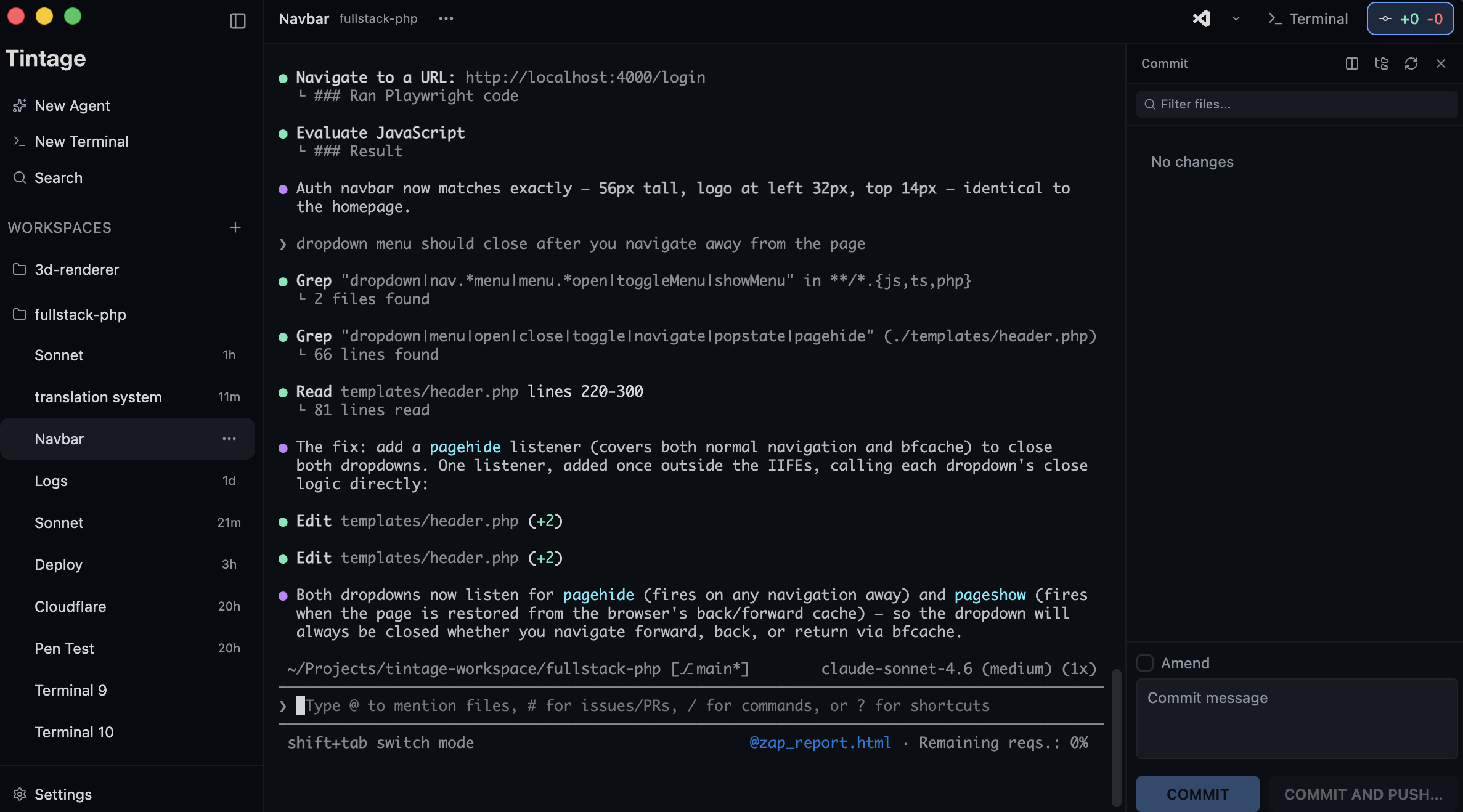Click the prompt input line
Image resolution: width=1463 pixels, height=812 pixels.
click(x=691, y=705)
